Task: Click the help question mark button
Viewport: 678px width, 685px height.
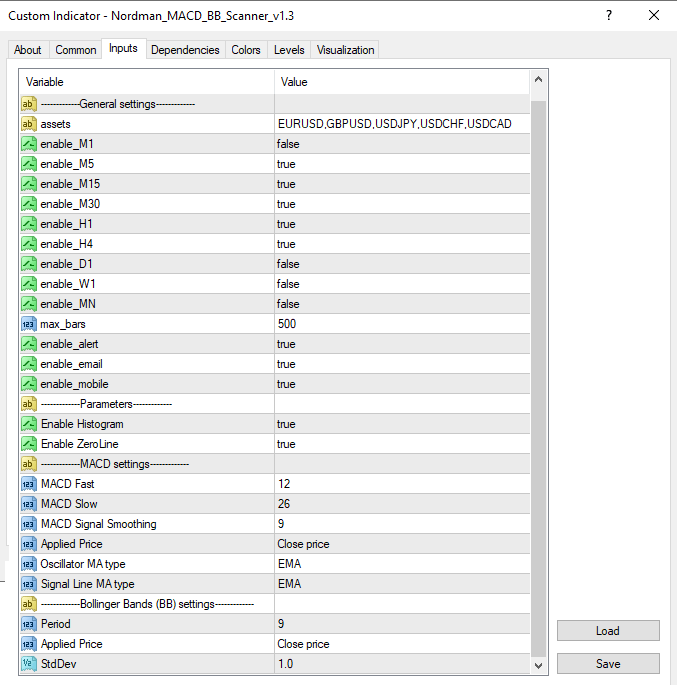Action: (609, 16)
